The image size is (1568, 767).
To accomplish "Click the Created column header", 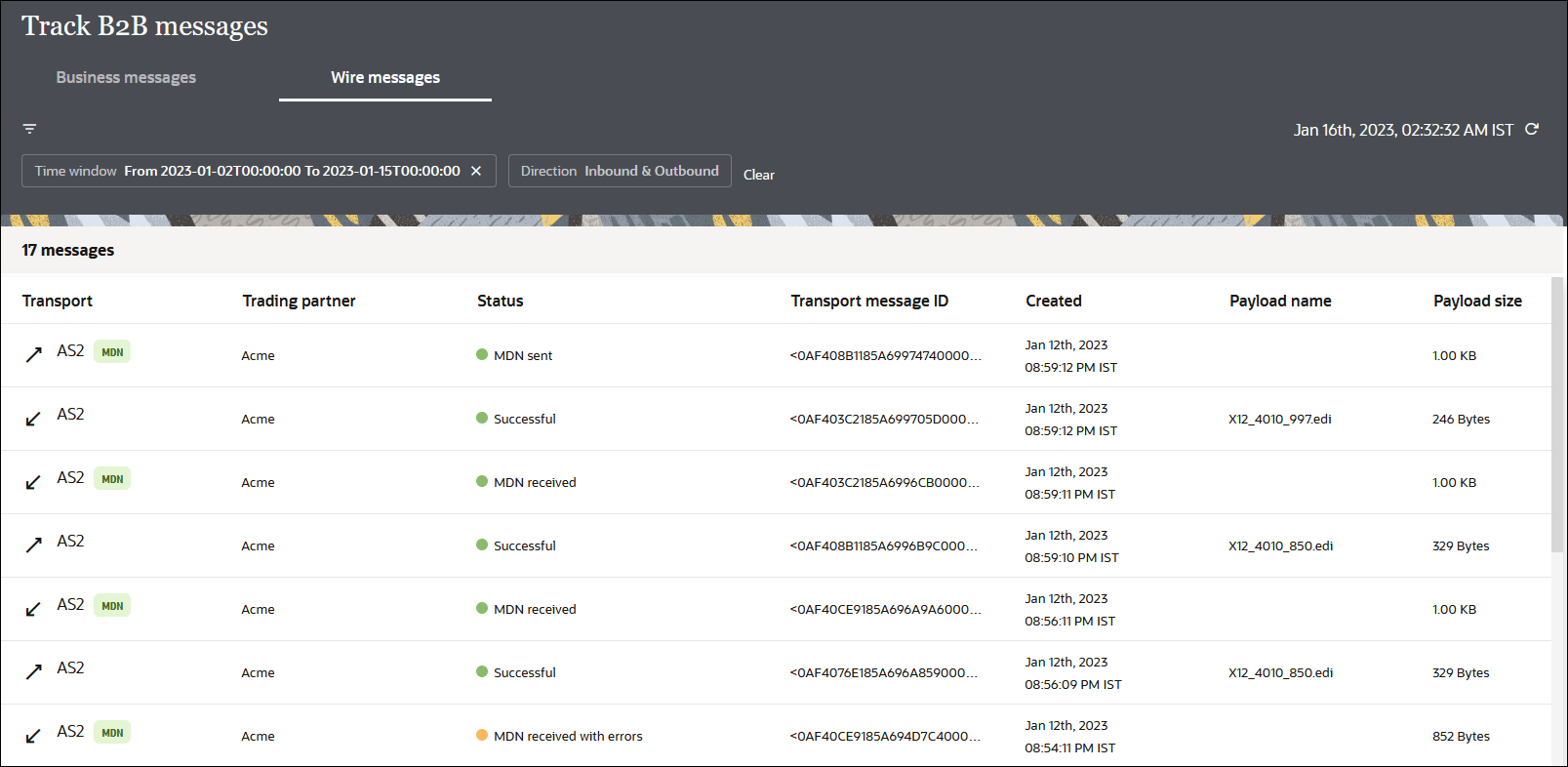I will [1054, 301].
